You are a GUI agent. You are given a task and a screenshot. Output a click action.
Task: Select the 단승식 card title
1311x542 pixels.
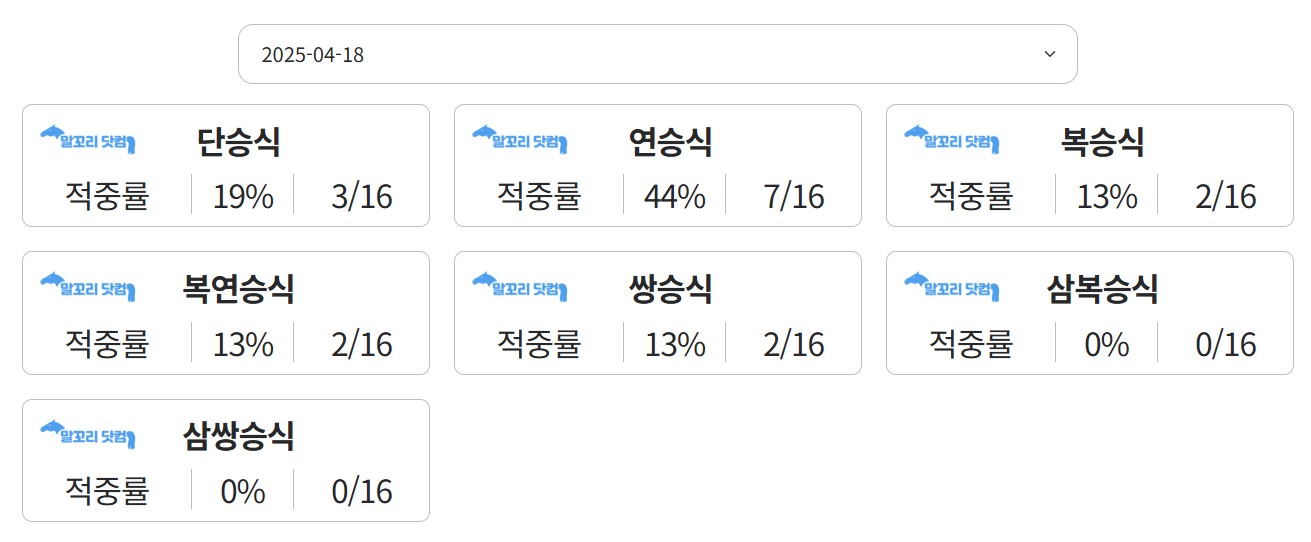tap(239, 142)
